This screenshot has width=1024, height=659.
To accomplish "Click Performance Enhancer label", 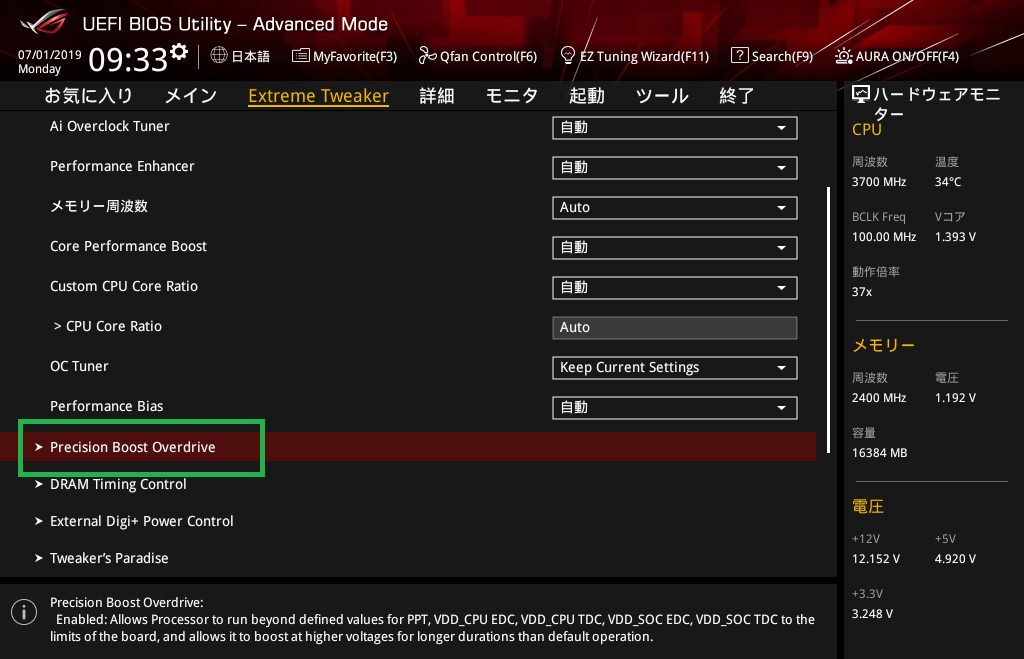I will tap(122, 167).
